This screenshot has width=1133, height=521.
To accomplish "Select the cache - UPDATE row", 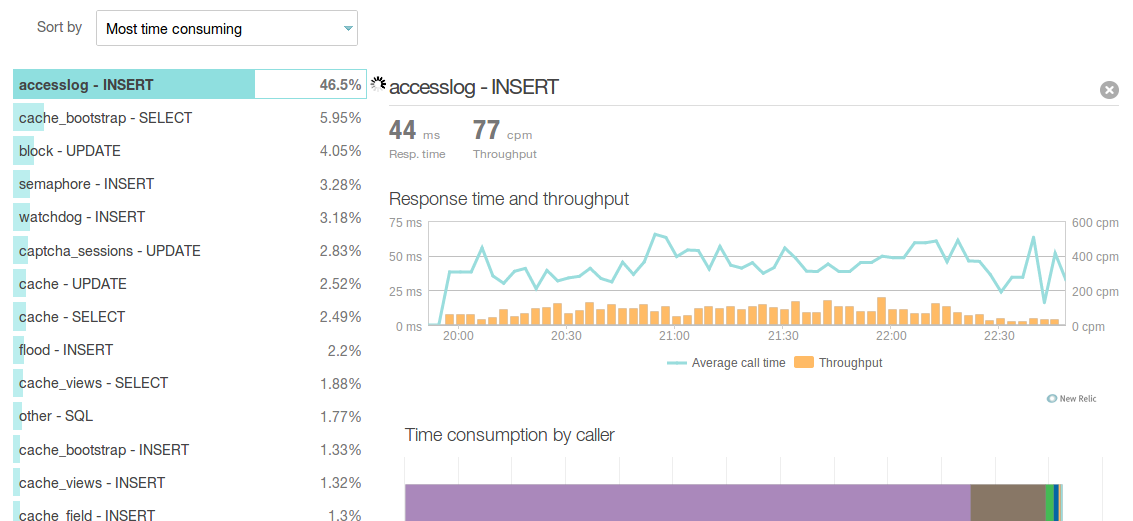I will point(190,284).
